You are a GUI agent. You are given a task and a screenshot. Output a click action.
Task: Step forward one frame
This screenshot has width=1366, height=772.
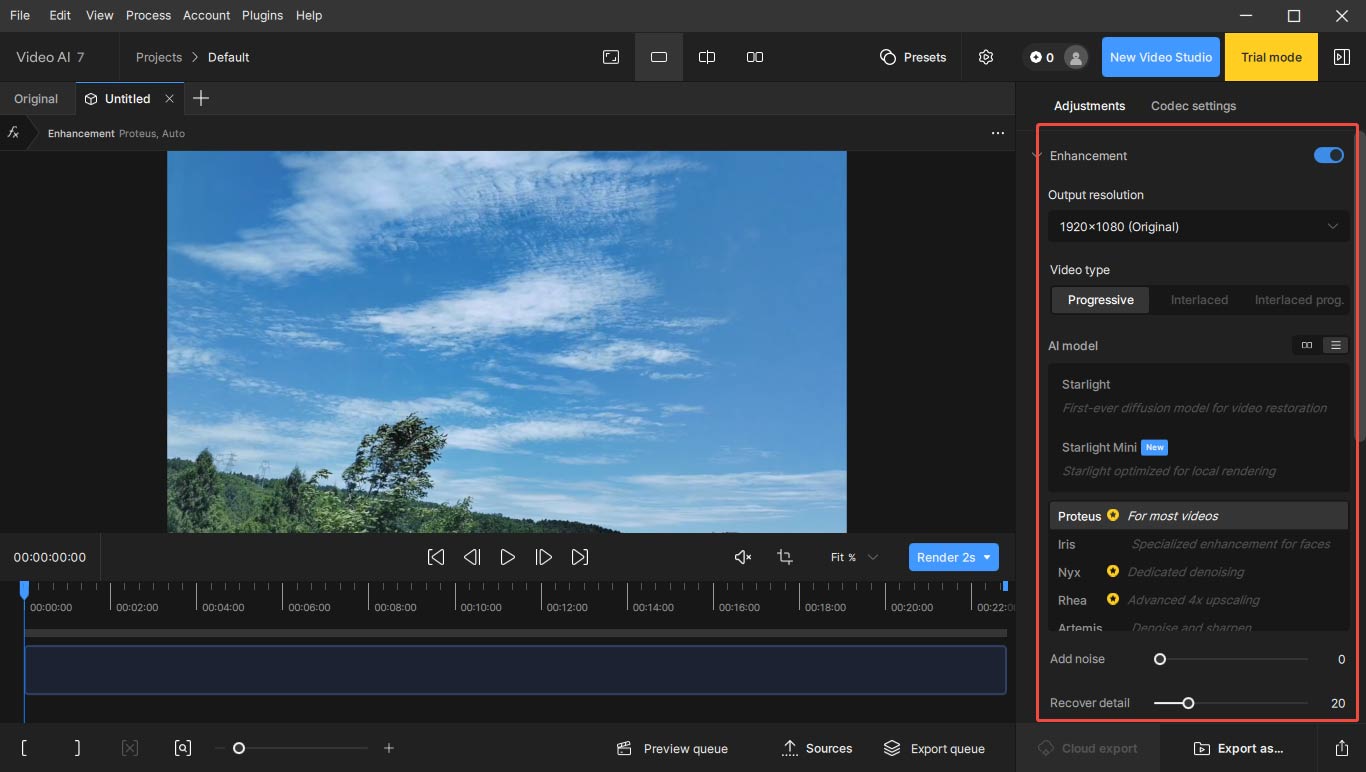pos(544,557)
